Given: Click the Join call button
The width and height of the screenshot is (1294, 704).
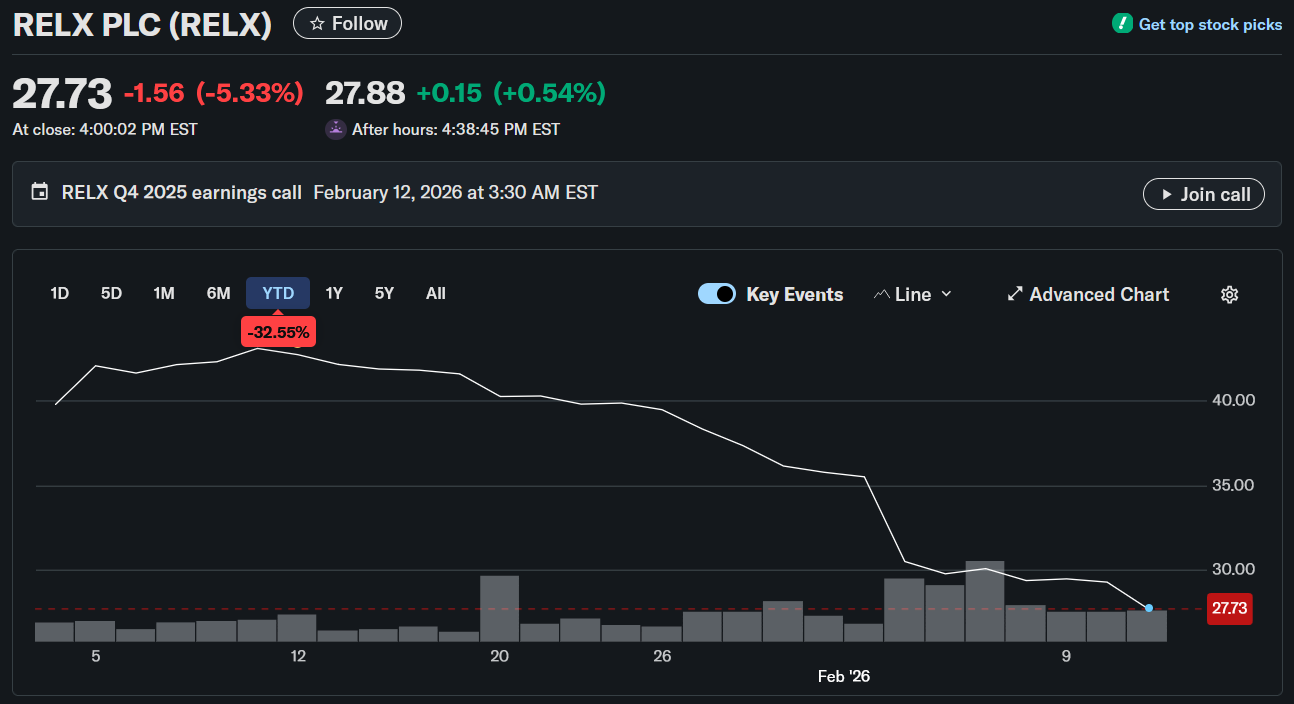Looking at the screenshot, I should pos(1203,194).
